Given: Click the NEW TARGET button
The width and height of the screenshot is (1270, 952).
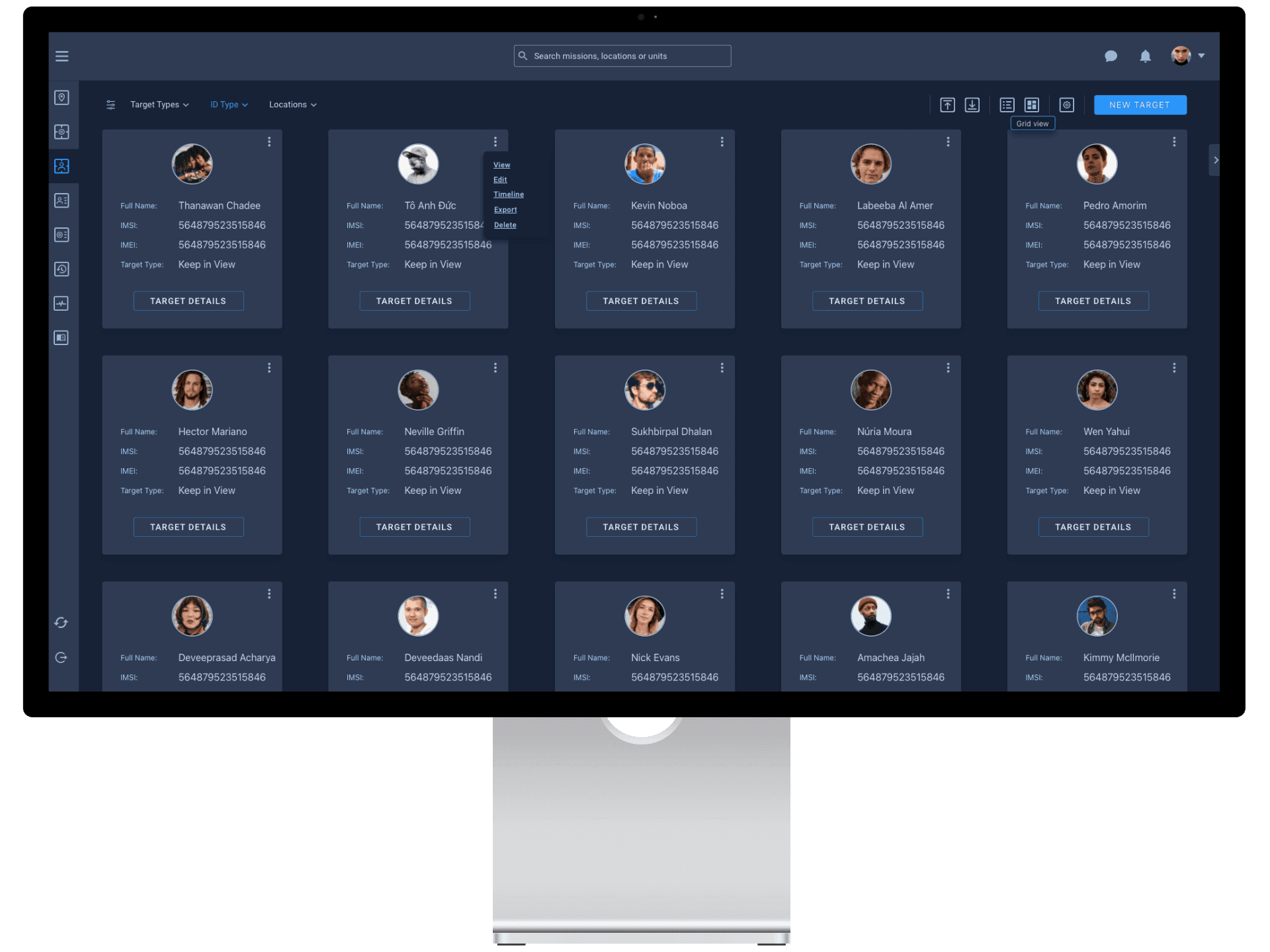Looking at the screenshot, I should tap(1140, 104).
